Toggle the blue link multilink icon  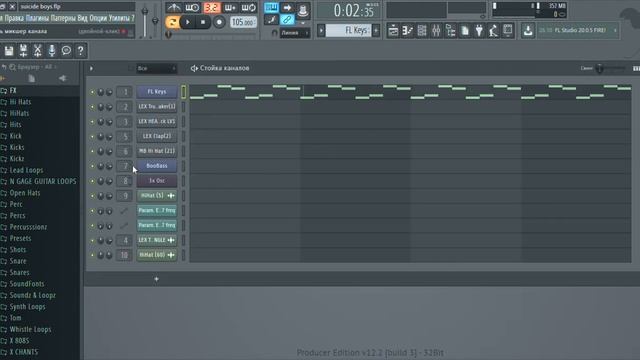coord(287,20)
